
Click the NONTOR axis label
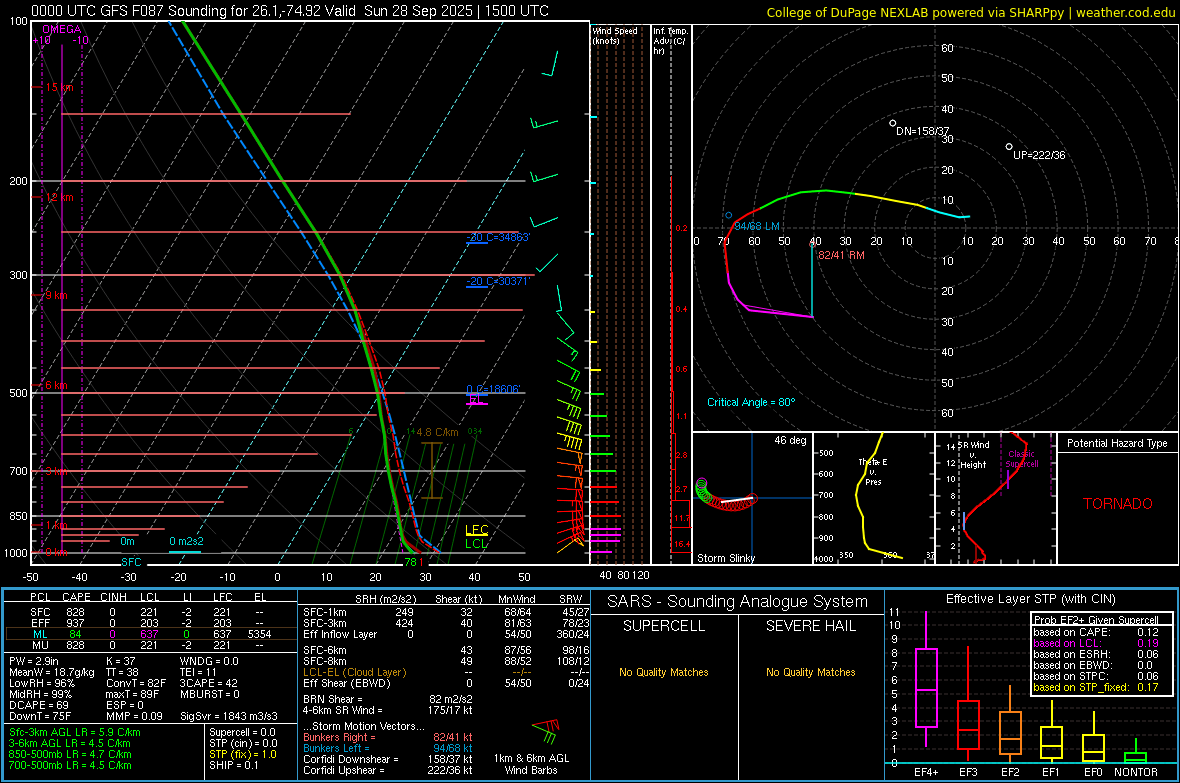click(x=1136, y=772)
